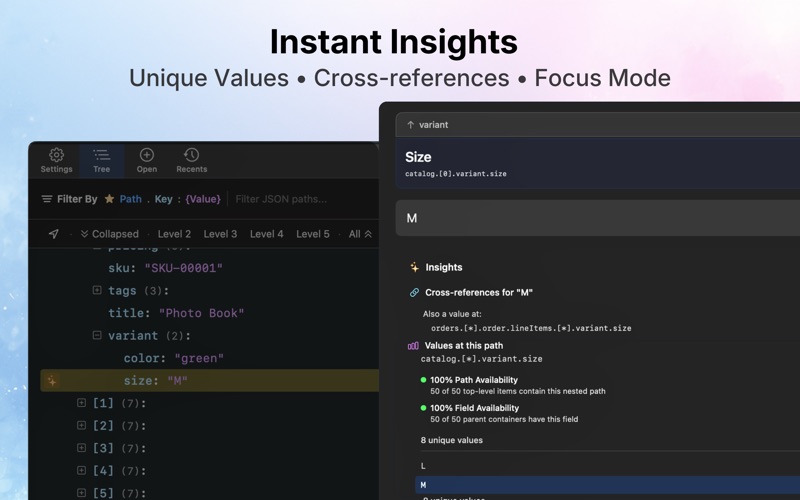Click the sparkle insights icon on size row

pyautogui.click(x=52, y=381)
